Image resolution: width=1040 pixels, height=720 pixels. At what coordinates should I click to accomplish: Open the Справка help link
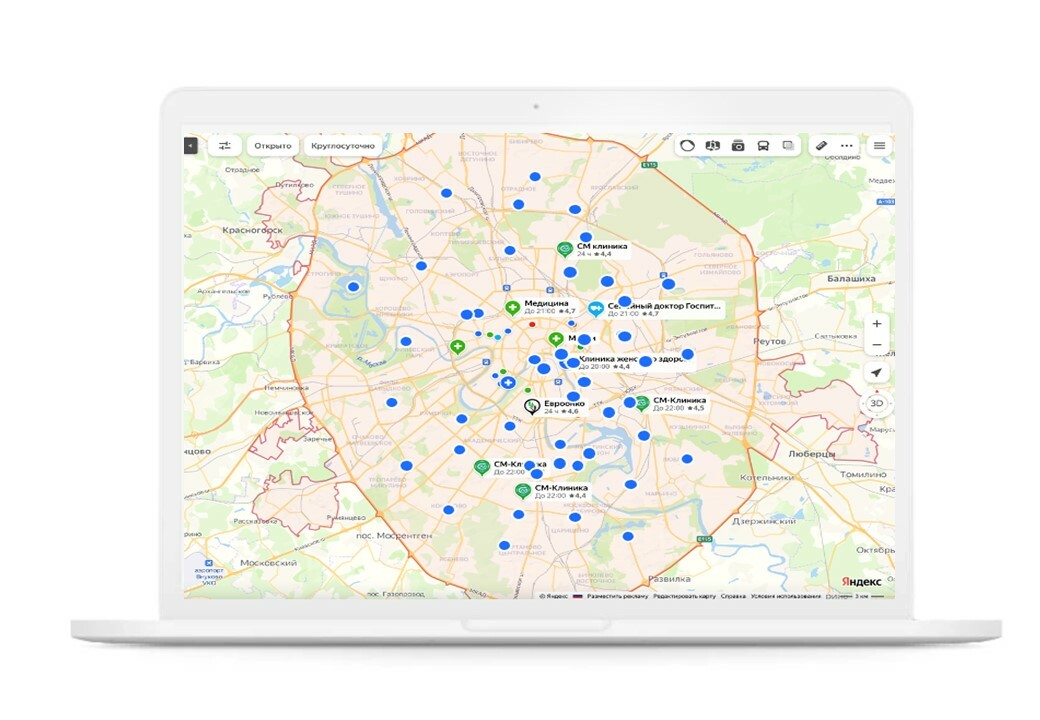tap(733, 596)
